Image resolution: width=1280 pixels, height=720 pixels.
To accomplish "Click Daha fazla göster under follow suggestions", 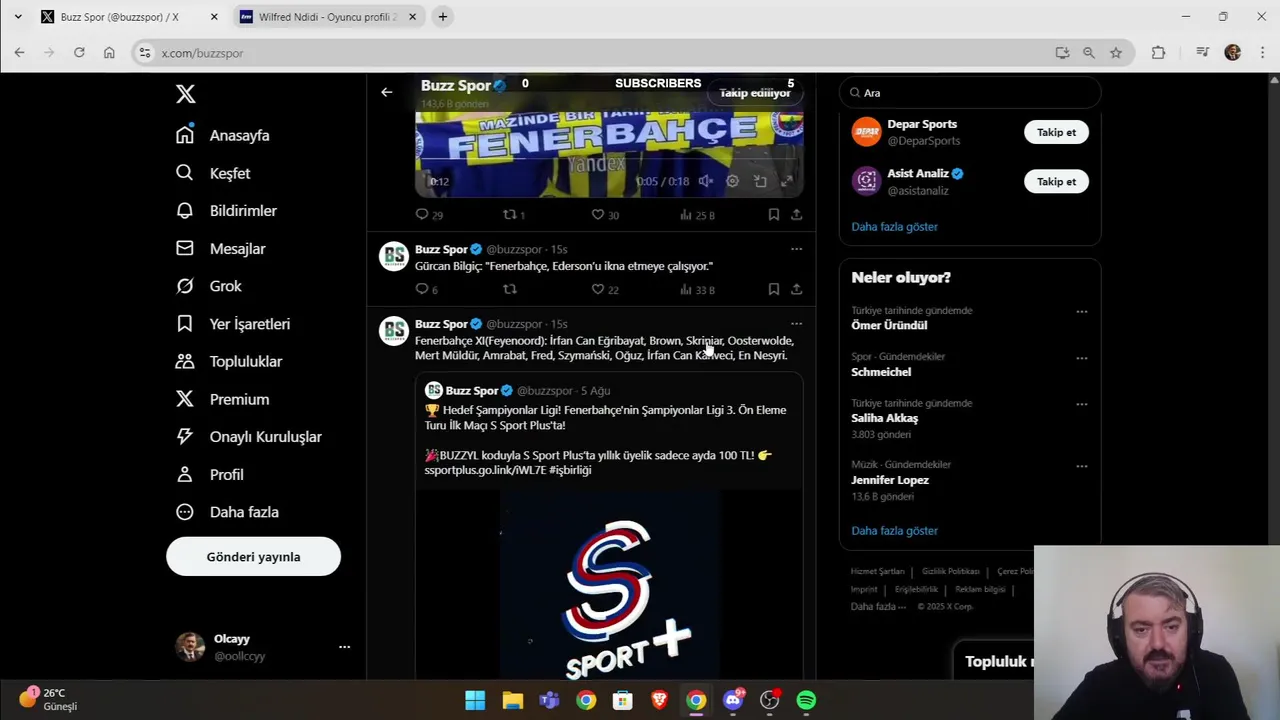I will (x=894, y=227).
